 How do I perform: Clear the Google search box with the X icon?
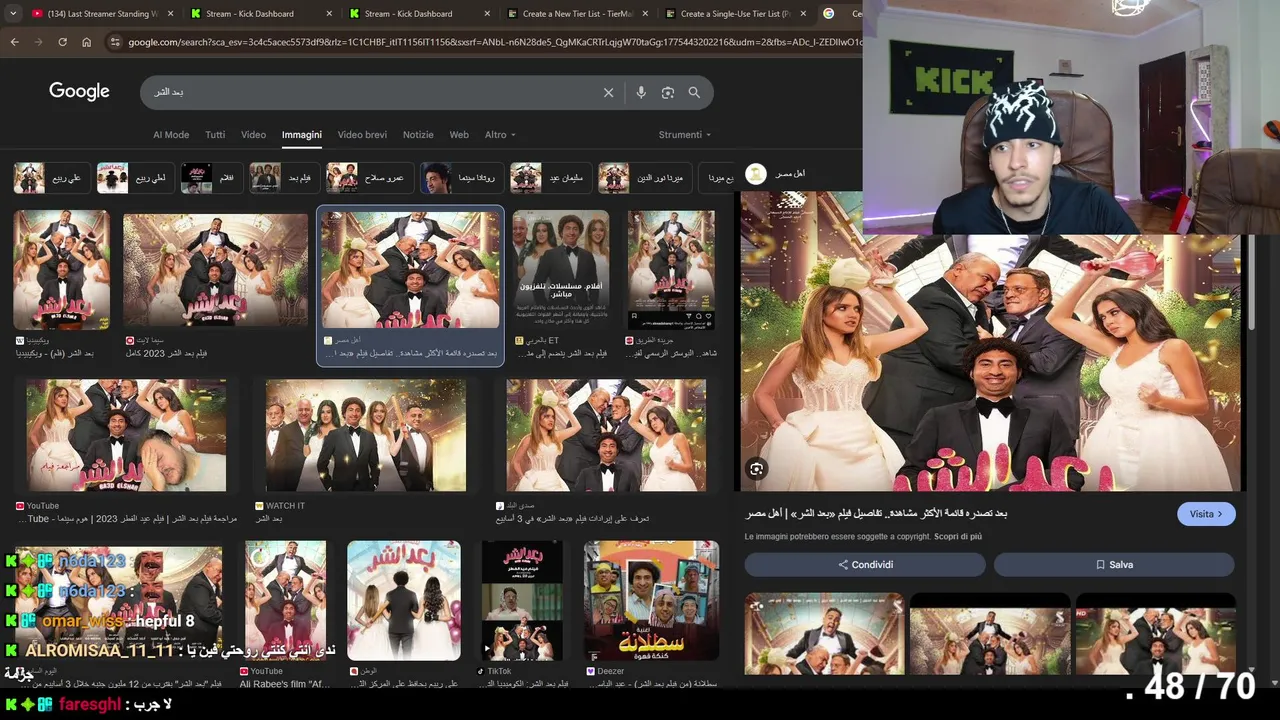[x=608, y=92]
